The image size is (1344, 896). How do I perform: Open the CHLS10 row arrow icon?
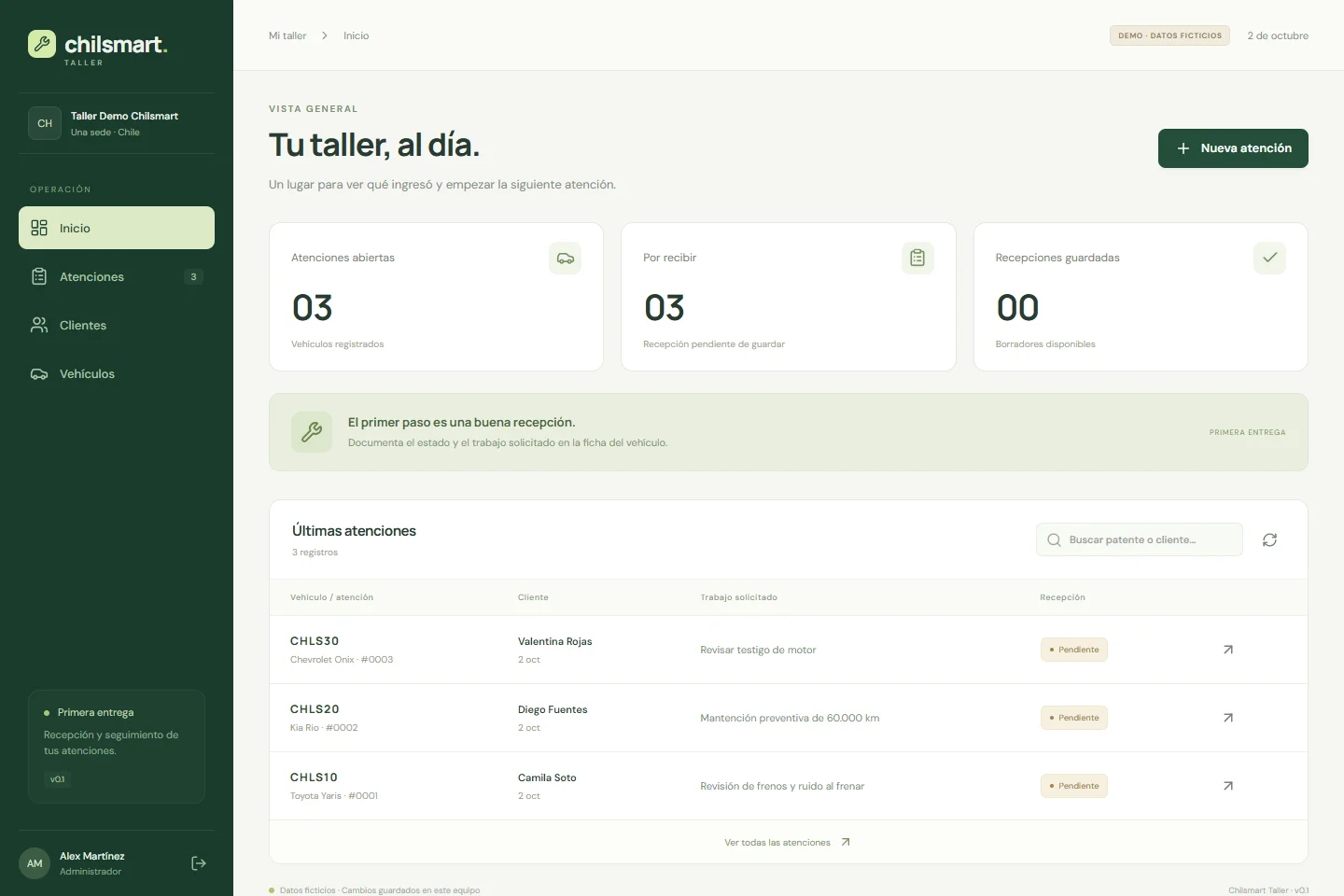(1228, 786)
